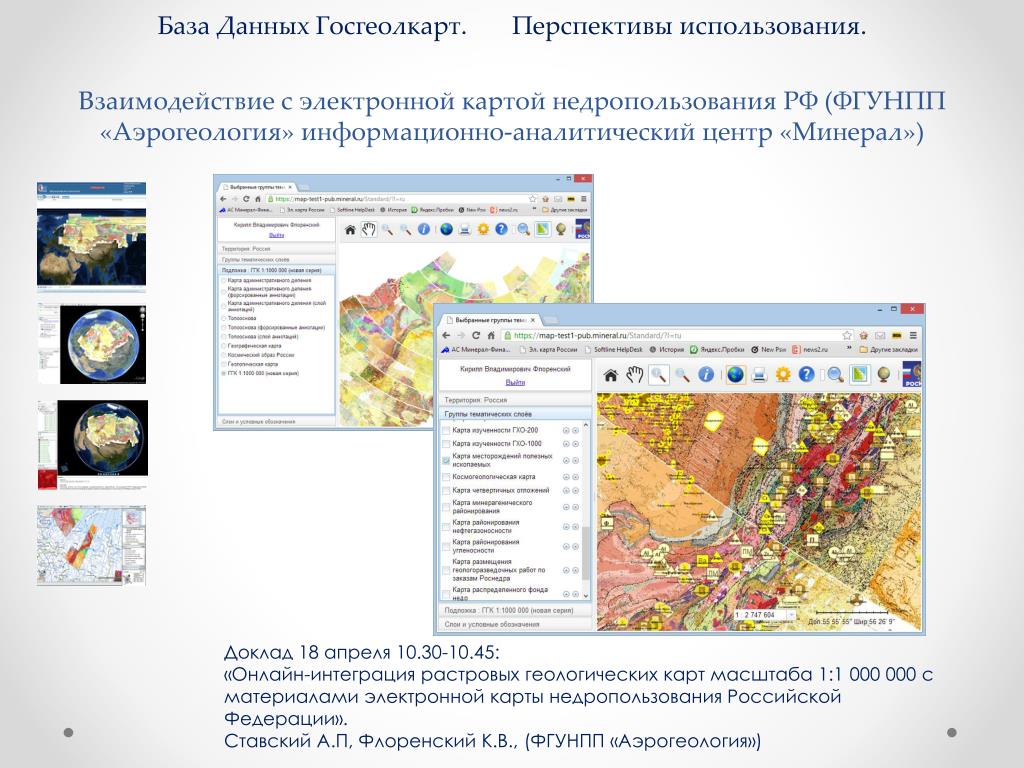Viewport: 1024px width, 768px height.
Task: Expand Территория: Россия panel in the back window
Action: click(276, 249)
